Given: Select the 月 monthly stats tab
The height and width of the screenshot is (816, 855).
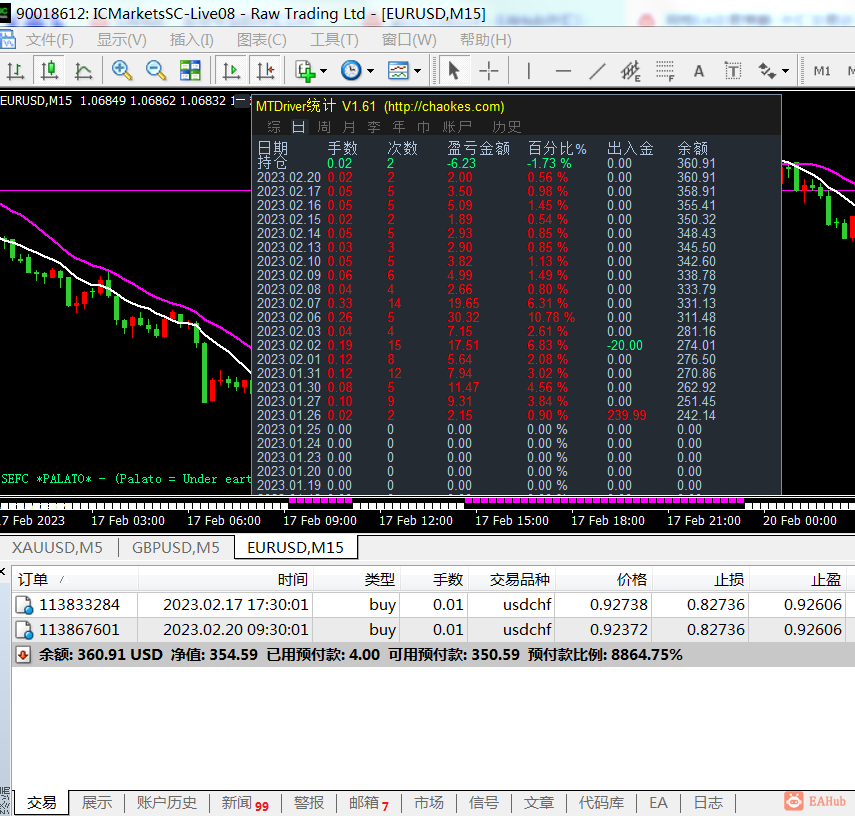Looking at the screenshot, I should (x=349, y=127).
